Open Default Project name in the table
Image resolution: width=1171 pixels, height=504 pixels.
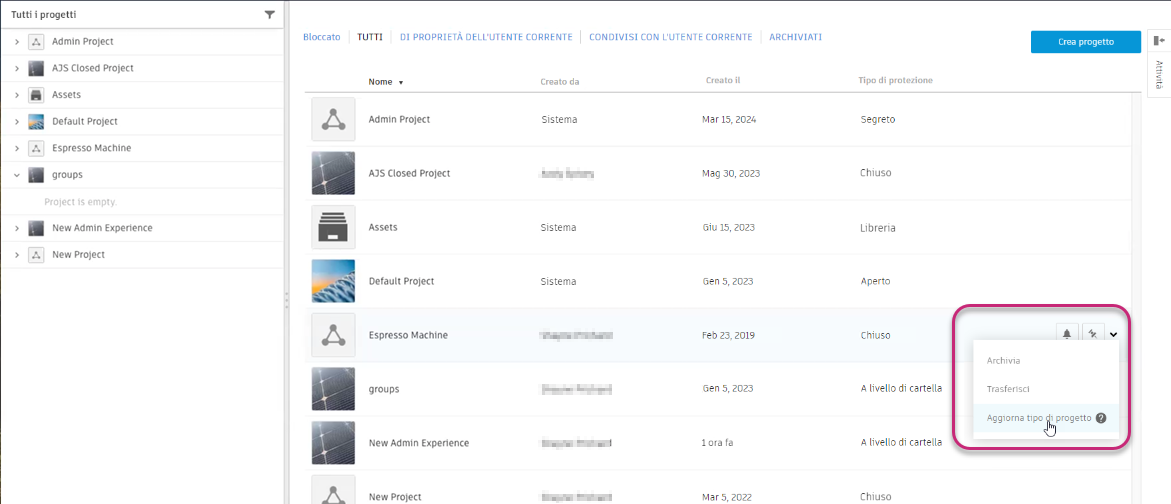click(x=402, y=281)
